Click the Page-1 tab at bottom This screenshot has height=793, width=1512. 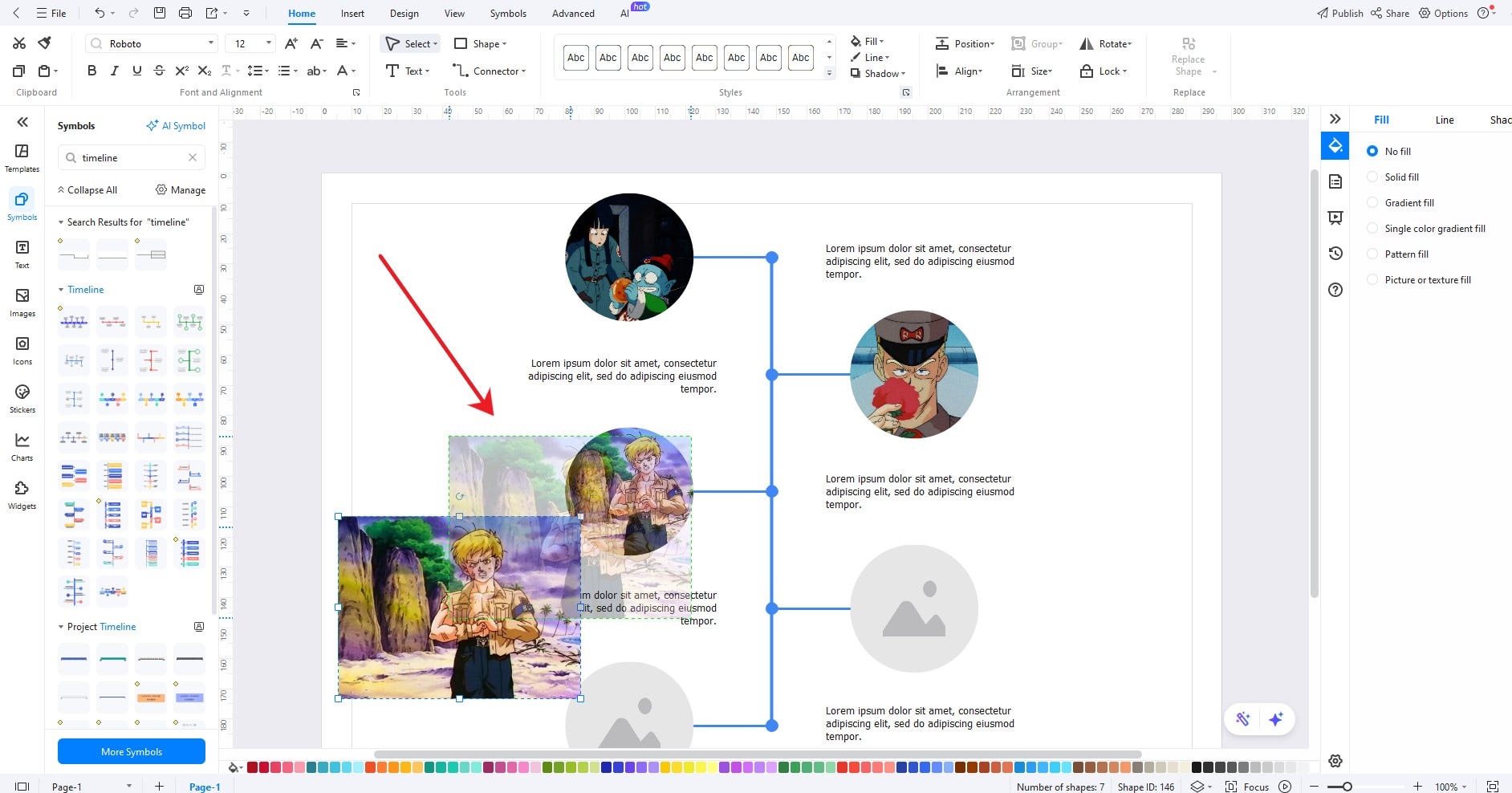click(x=205, y=787)
